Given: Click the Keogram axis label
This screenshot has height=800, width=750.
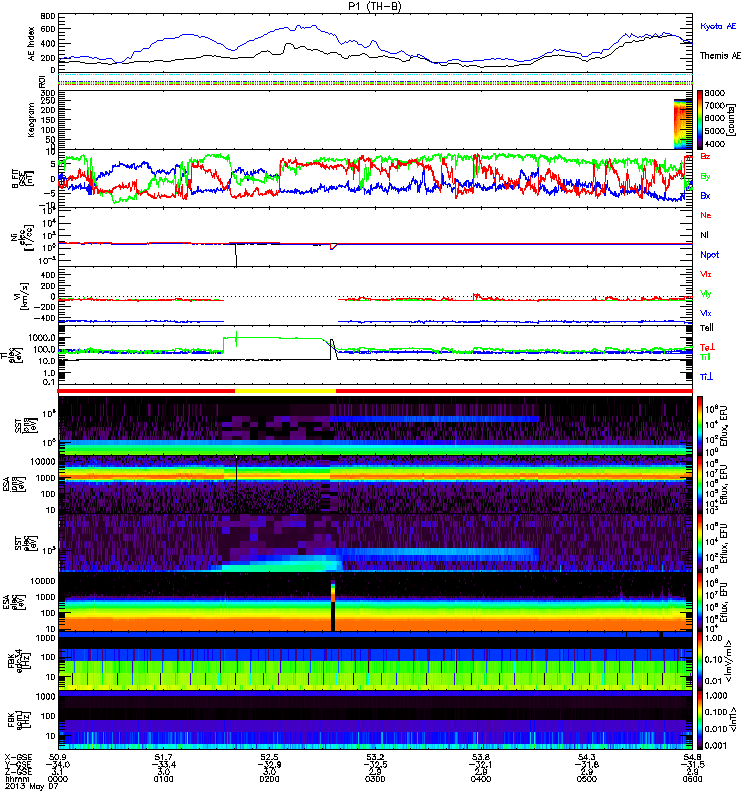Looking at the screenshot, I should pos(32,120).
